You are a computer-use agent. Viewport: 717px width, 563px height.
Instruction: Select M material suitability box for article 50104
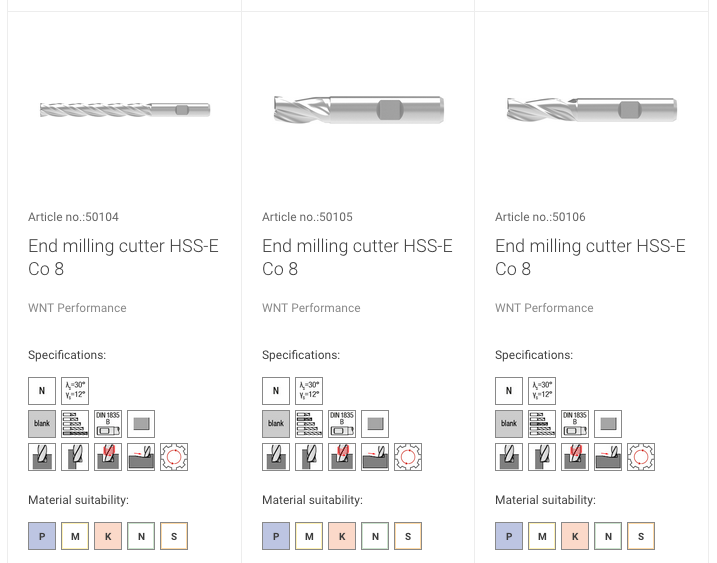tap(75, 536)
